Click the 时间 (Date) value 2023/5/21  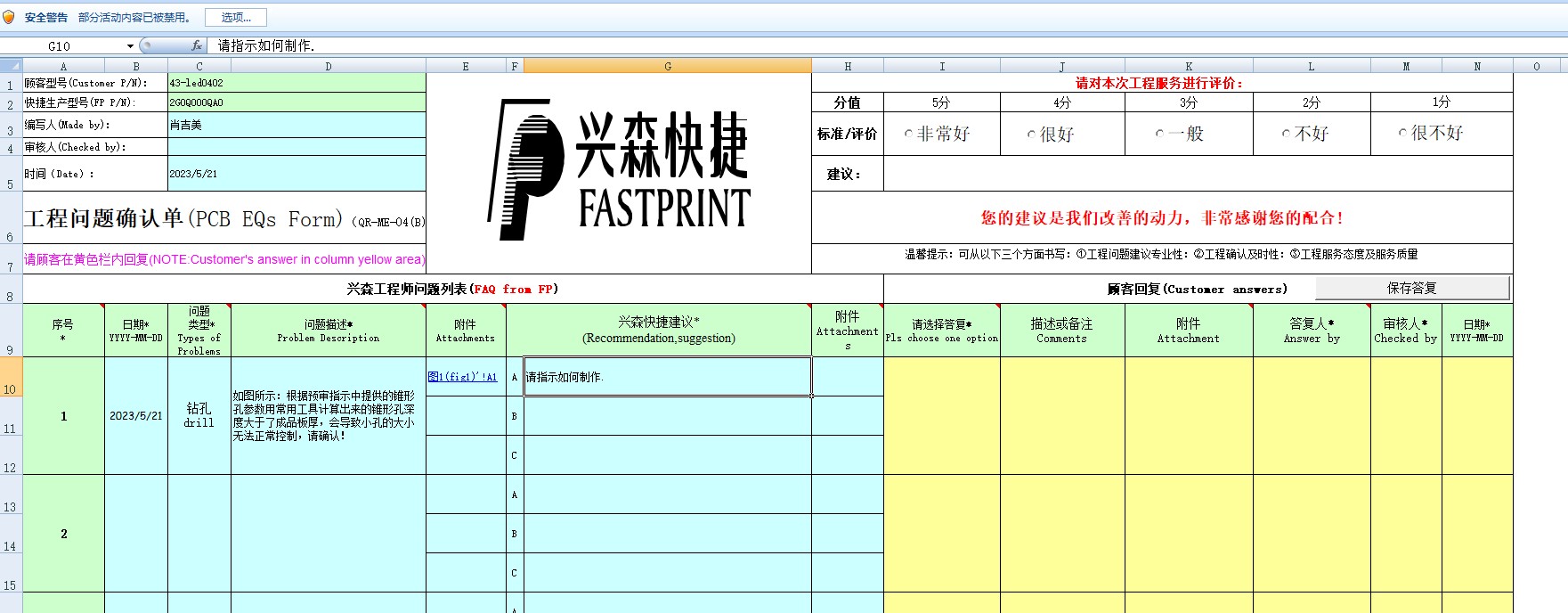pyautogui.click(x=297, y=174)
